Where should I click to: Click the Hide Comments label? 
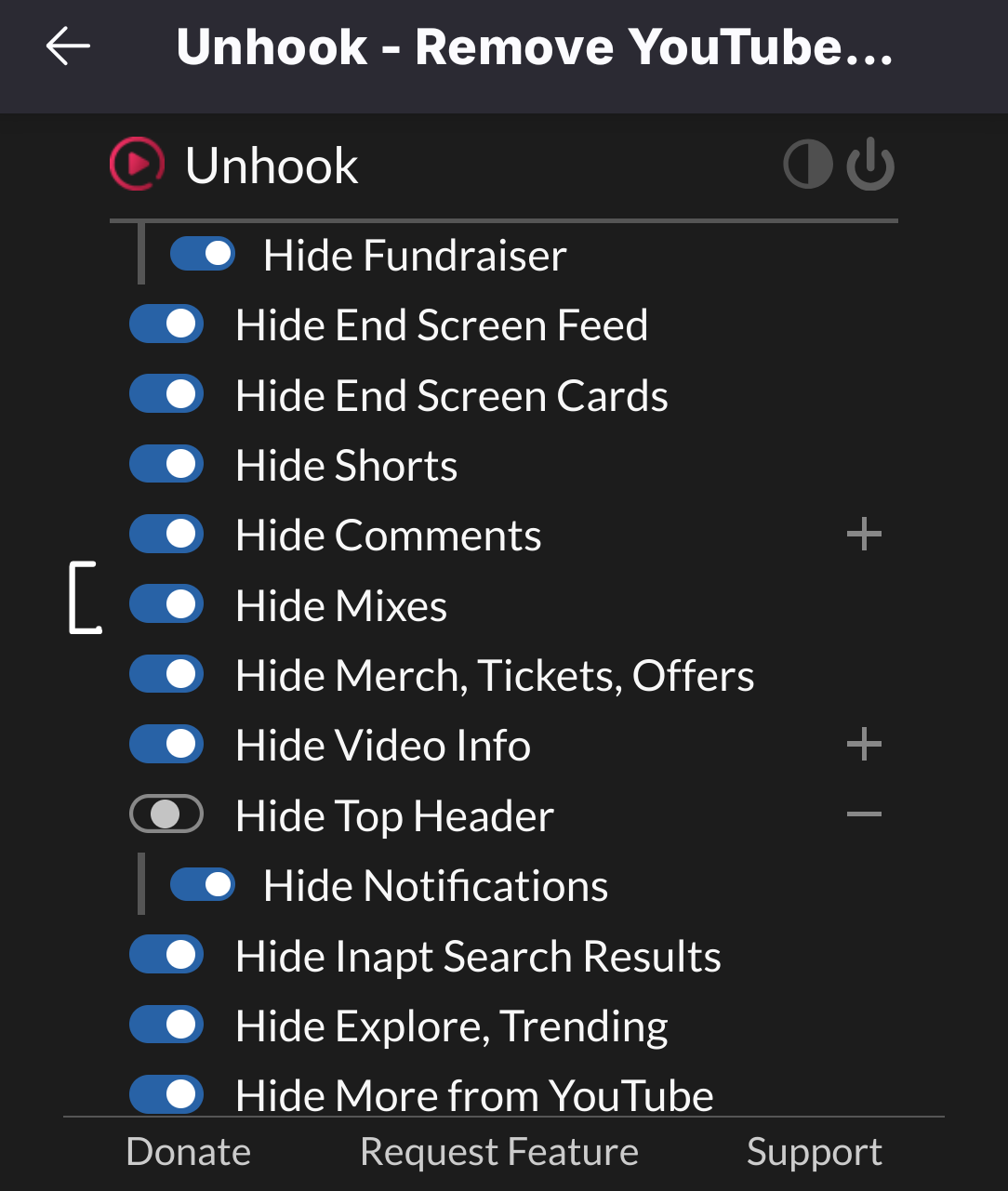pyautogui.click(x=389, y=536)
